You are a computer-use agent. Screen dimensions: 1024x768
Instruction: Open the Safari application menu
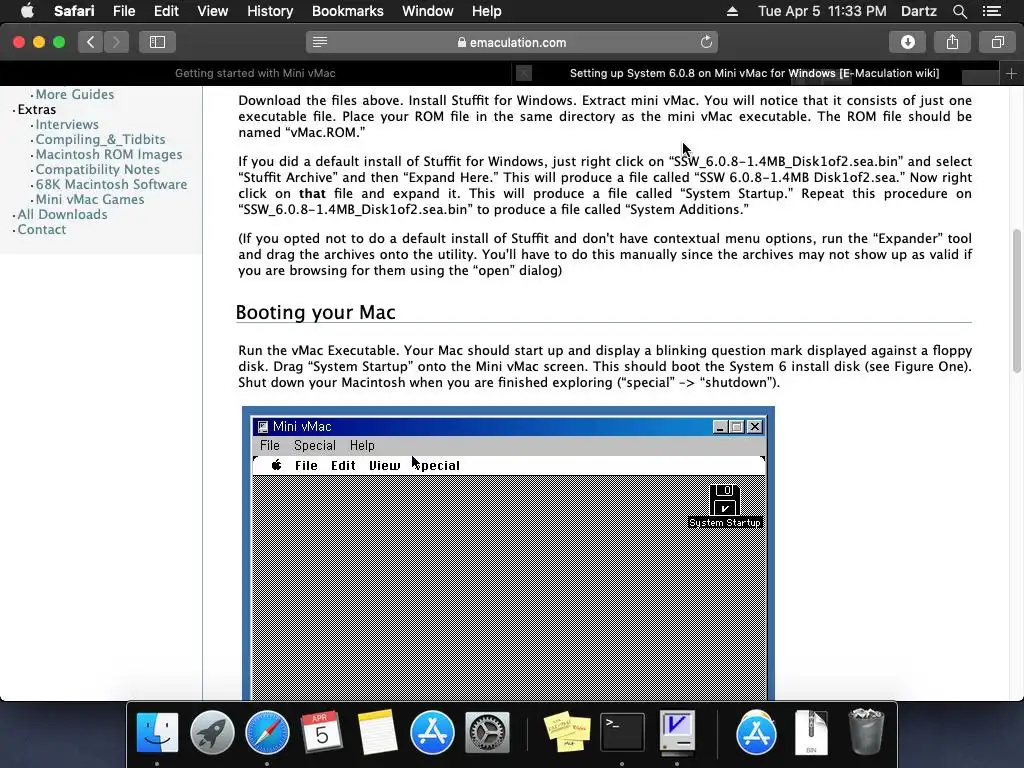74,11
